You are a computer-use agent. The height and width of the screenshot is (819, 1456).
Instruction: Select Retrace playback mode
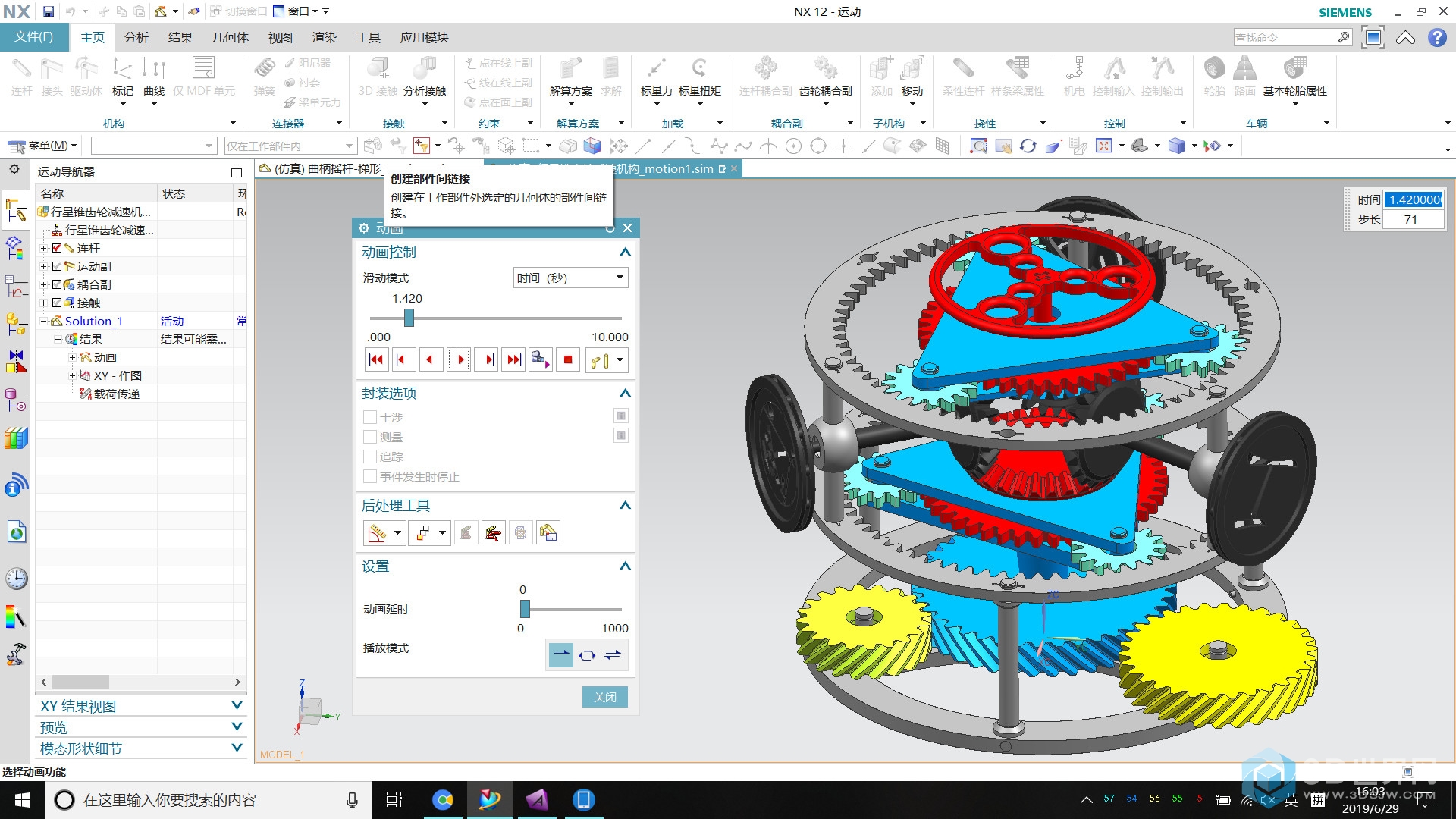click(613, 654)
